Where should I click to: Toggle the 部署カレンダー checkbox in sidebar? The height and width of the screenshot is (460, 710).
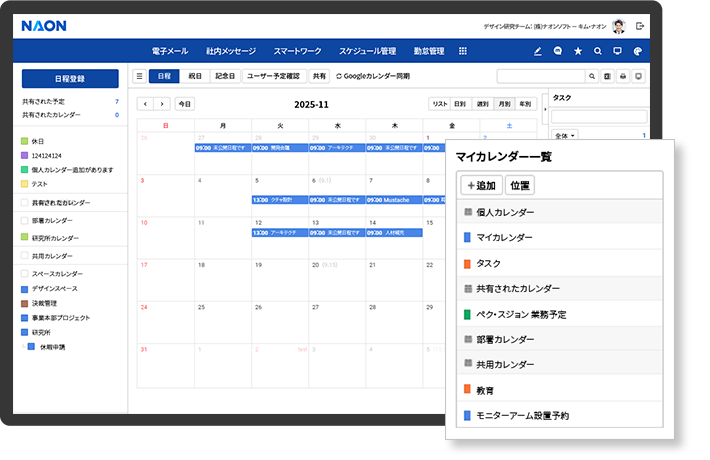click(25, 220)
